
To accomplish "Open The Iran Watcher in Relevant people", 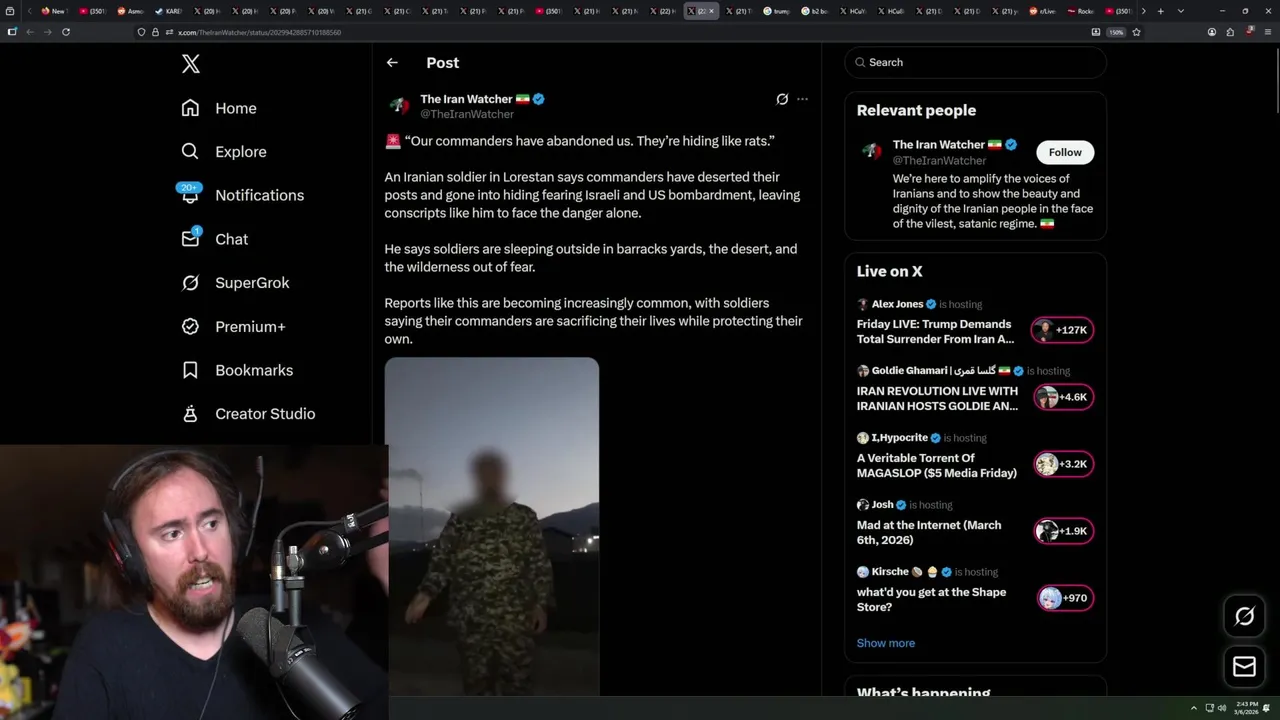I will point(940,145).
